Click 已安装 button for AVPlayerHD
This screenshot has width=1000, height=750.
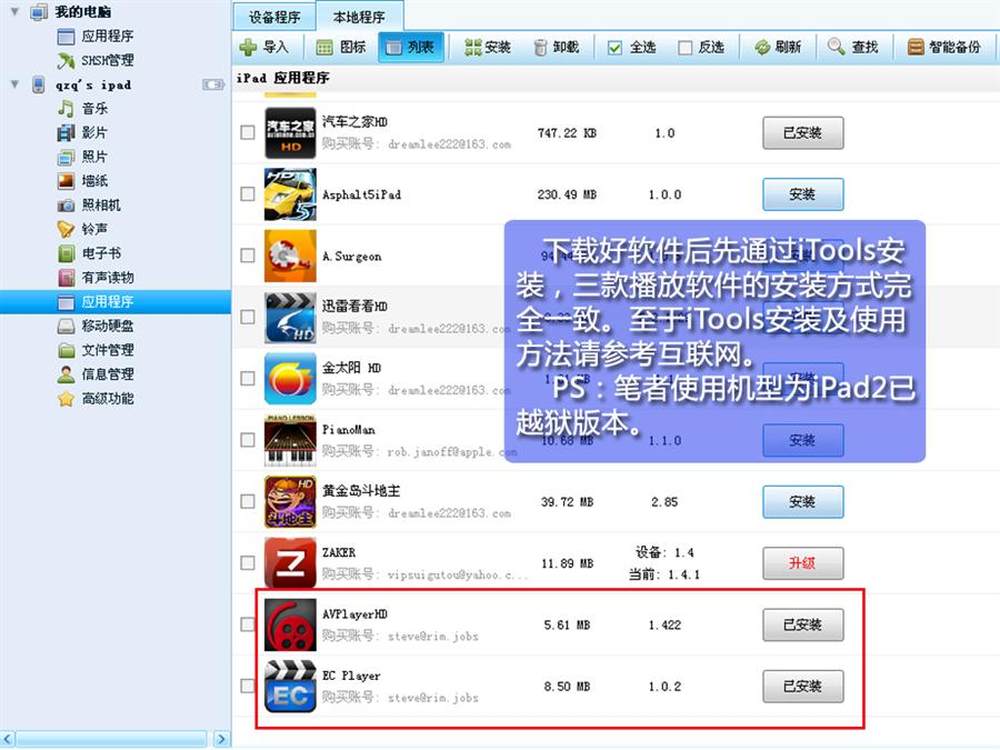point(803,625)
